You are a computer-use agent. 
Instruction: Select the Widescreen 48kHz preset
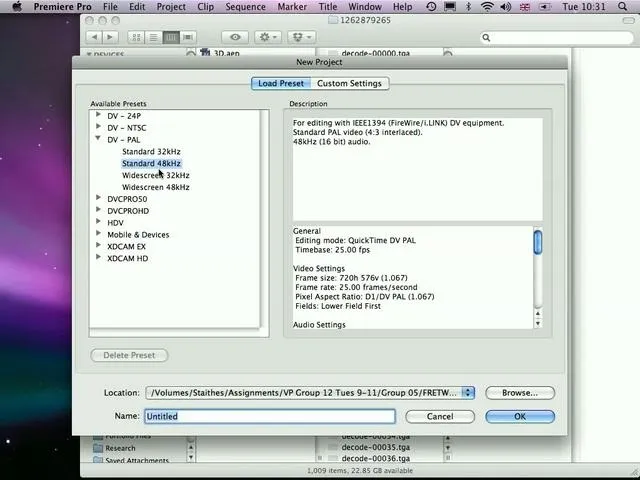click(x=156, y=187)
